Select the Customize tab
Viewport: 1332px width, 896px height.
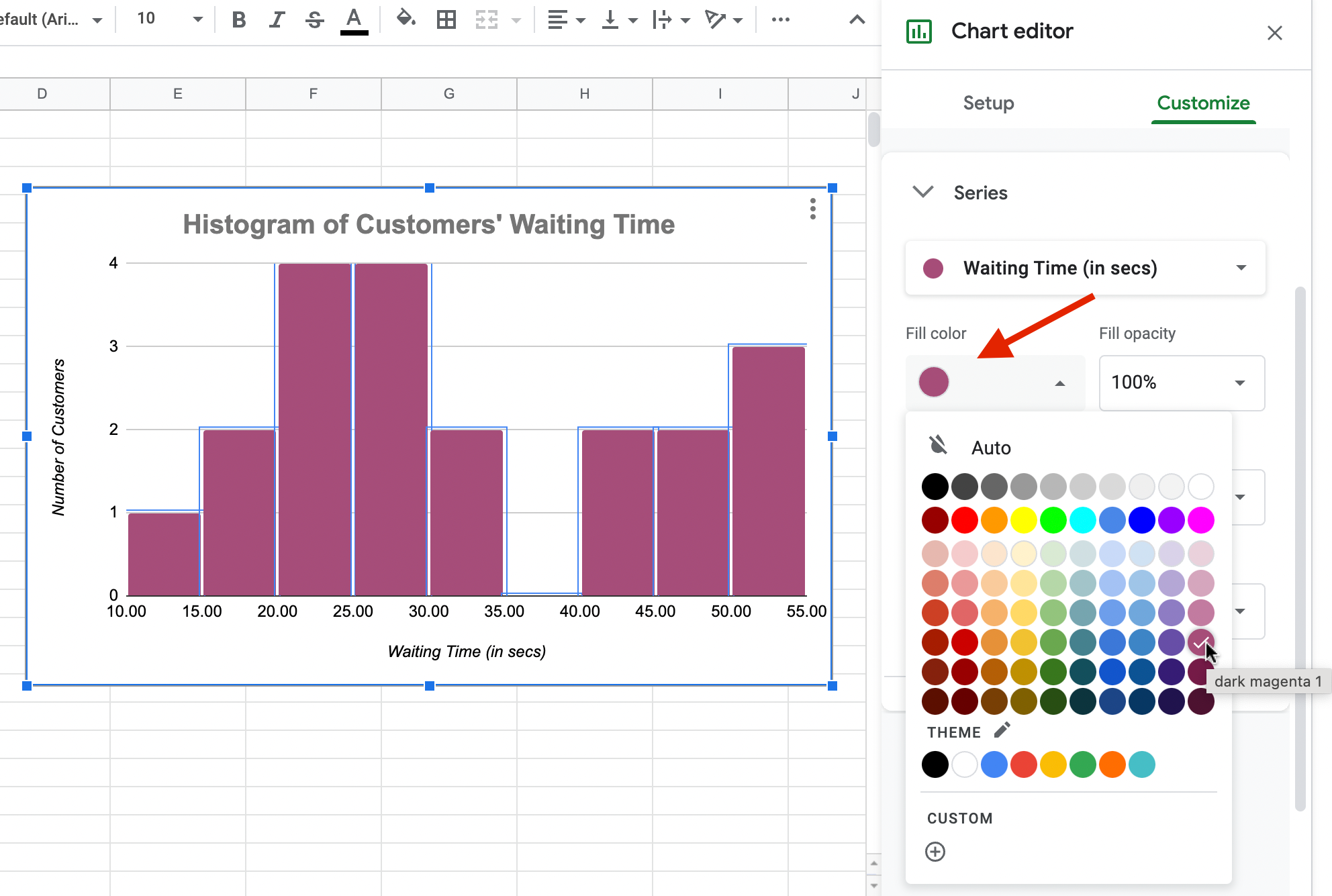pyautogui.click(x=1202, y=103)
